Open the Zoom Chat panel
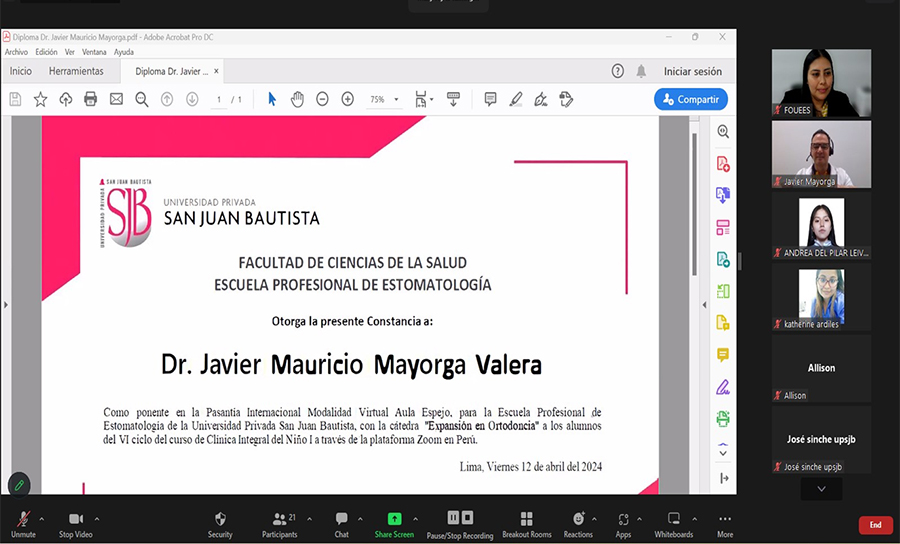The height and width of the screenshot is (544, 900). click(x=342, y=524)
